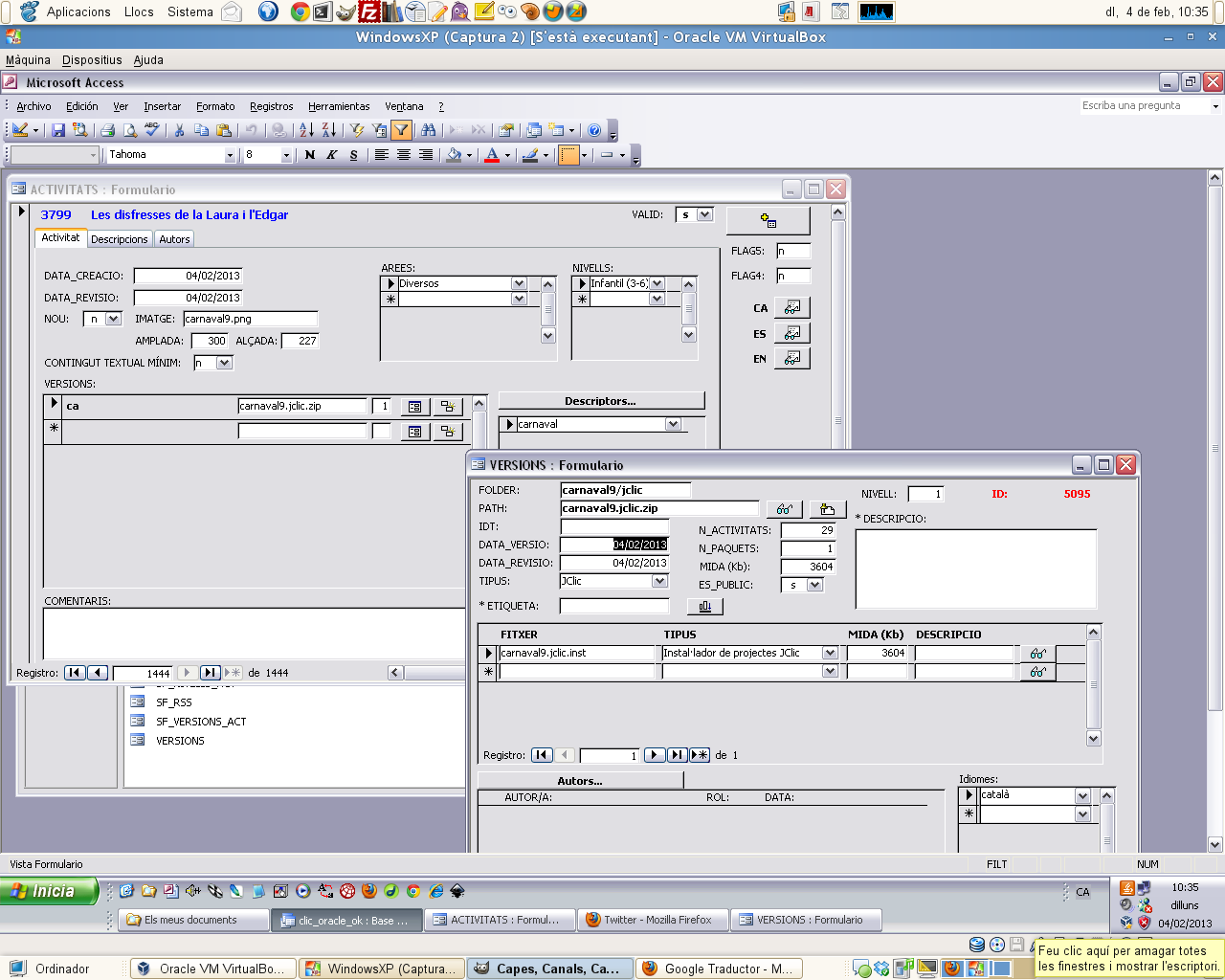Click the binoculars Find icon in toolbar
The width and height of the screenshot is (1225, 980).
[x=428, y=130]
